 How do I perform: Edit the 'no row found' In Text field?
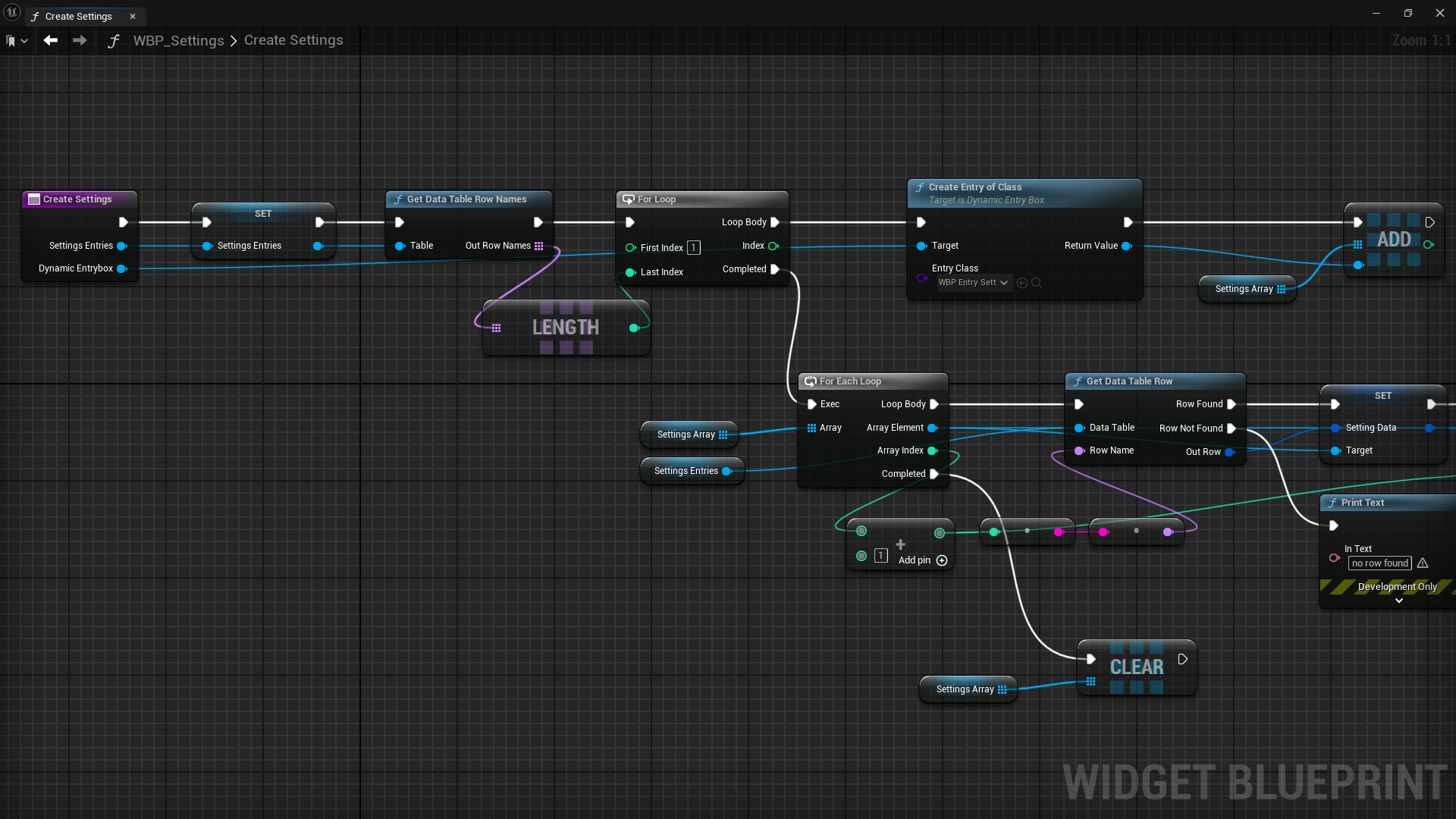point(1379,563)
